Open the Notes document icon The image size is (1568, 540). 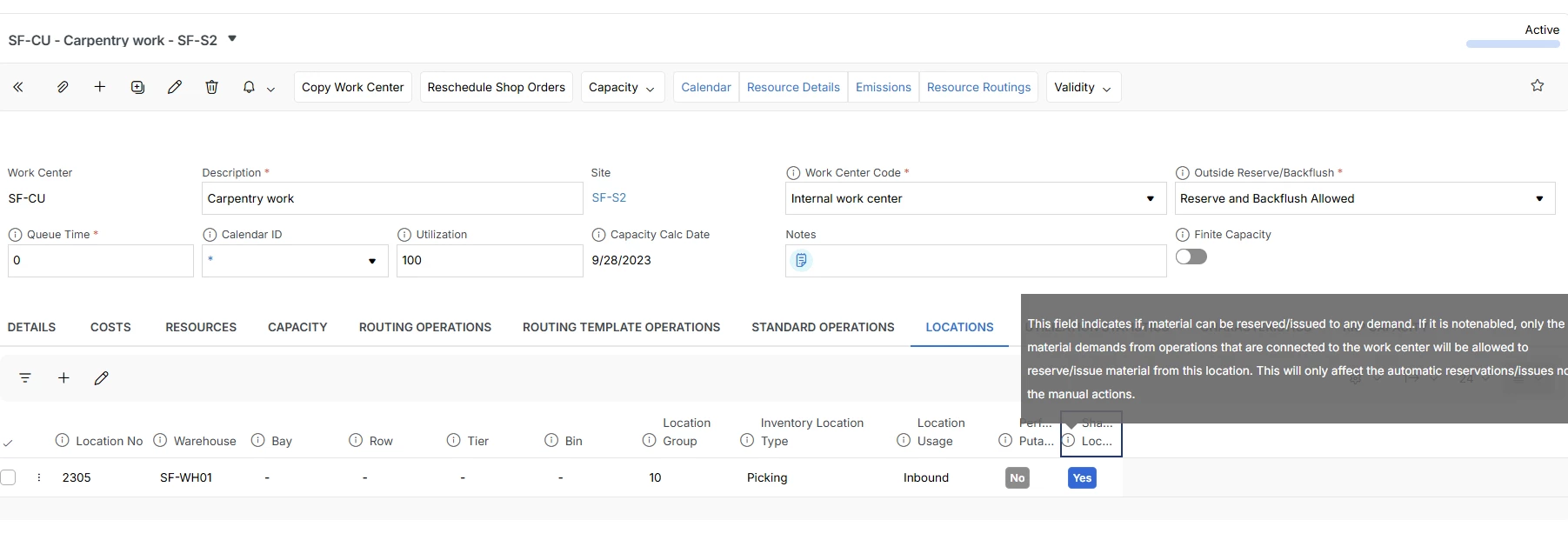click(801, 260)
